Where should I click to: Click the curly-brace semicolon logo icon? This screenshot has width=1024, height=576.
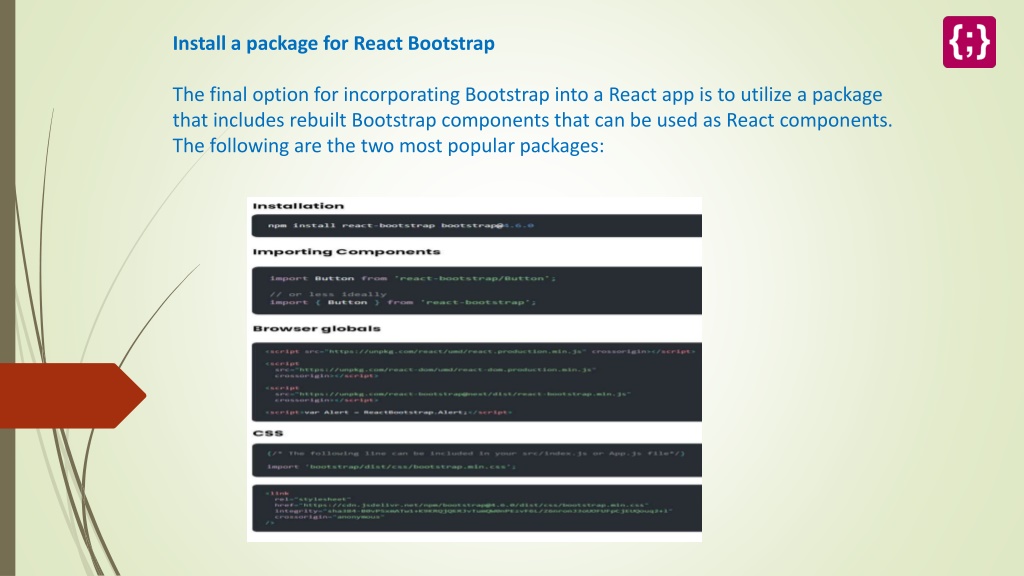pyautogui.click(x=969, y=42)
